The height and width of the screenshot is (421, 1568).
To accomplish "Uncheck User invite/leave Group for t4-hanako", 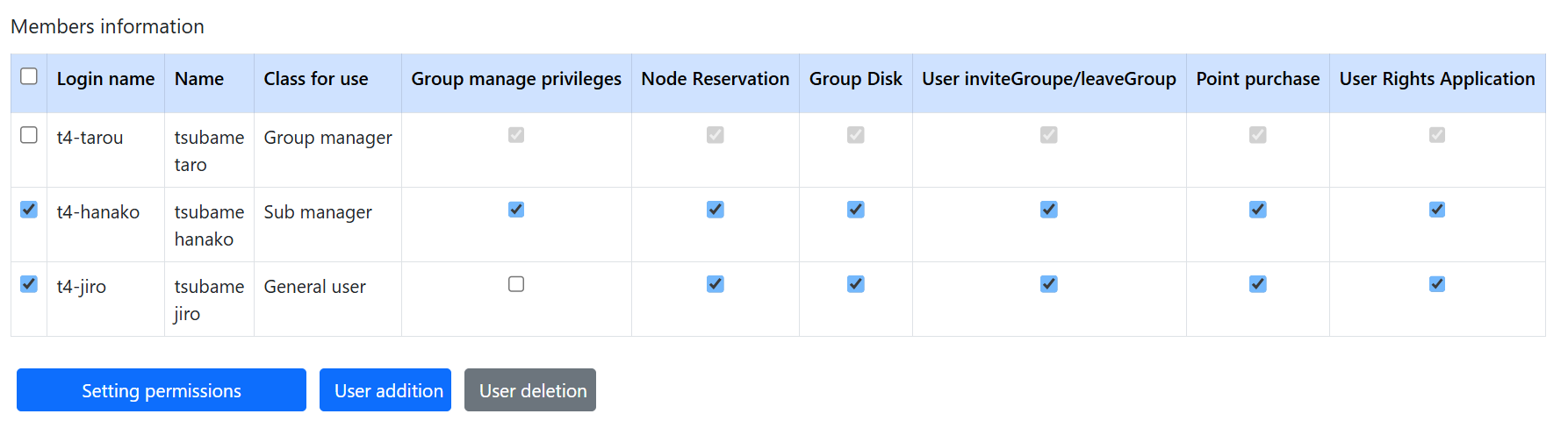I will click(1049, 210).
